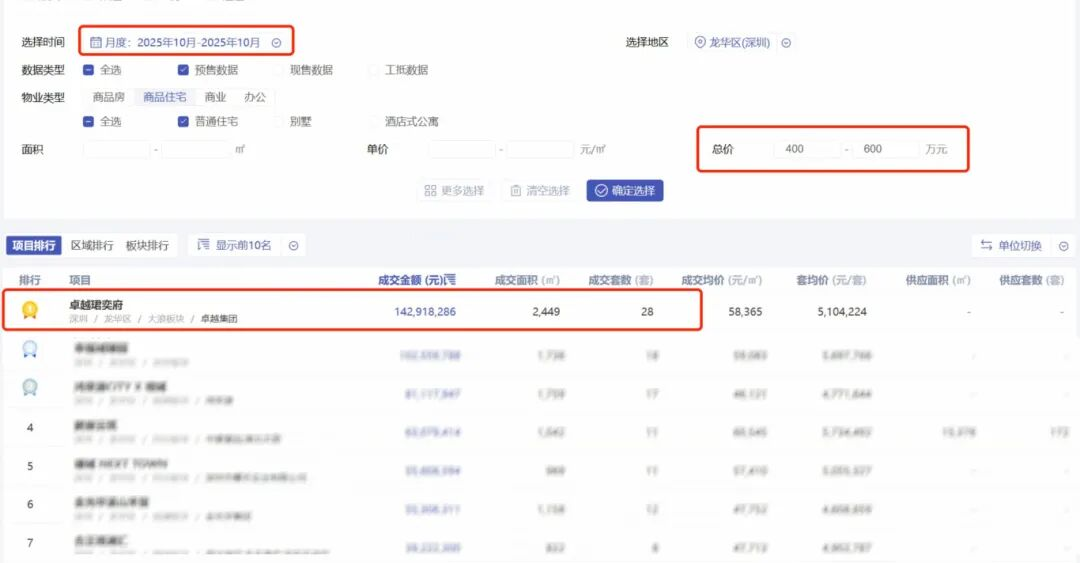Viewport: 1080px width, 563px height.
Task: Select the 商业 property type tab
Action: pos(215,97)
